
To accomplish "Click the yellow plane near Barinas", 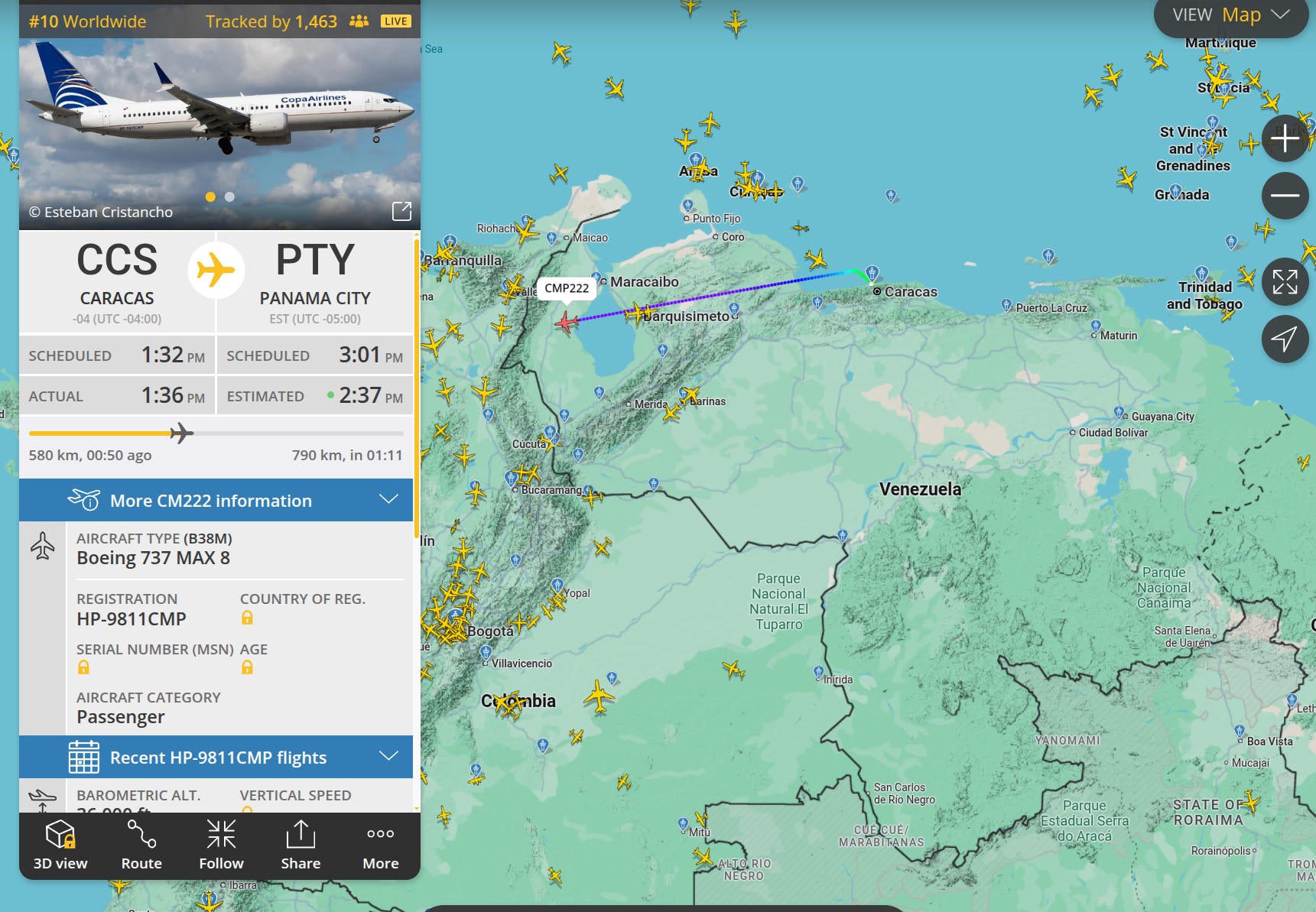I will pos(690,396).
